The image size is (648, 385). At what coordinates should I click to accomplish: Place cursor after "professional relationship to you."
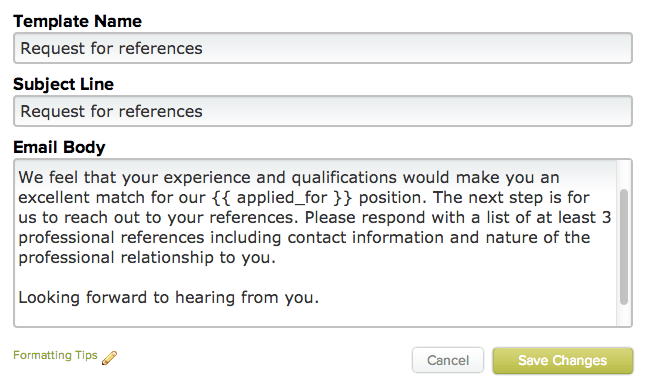[276, 258]
